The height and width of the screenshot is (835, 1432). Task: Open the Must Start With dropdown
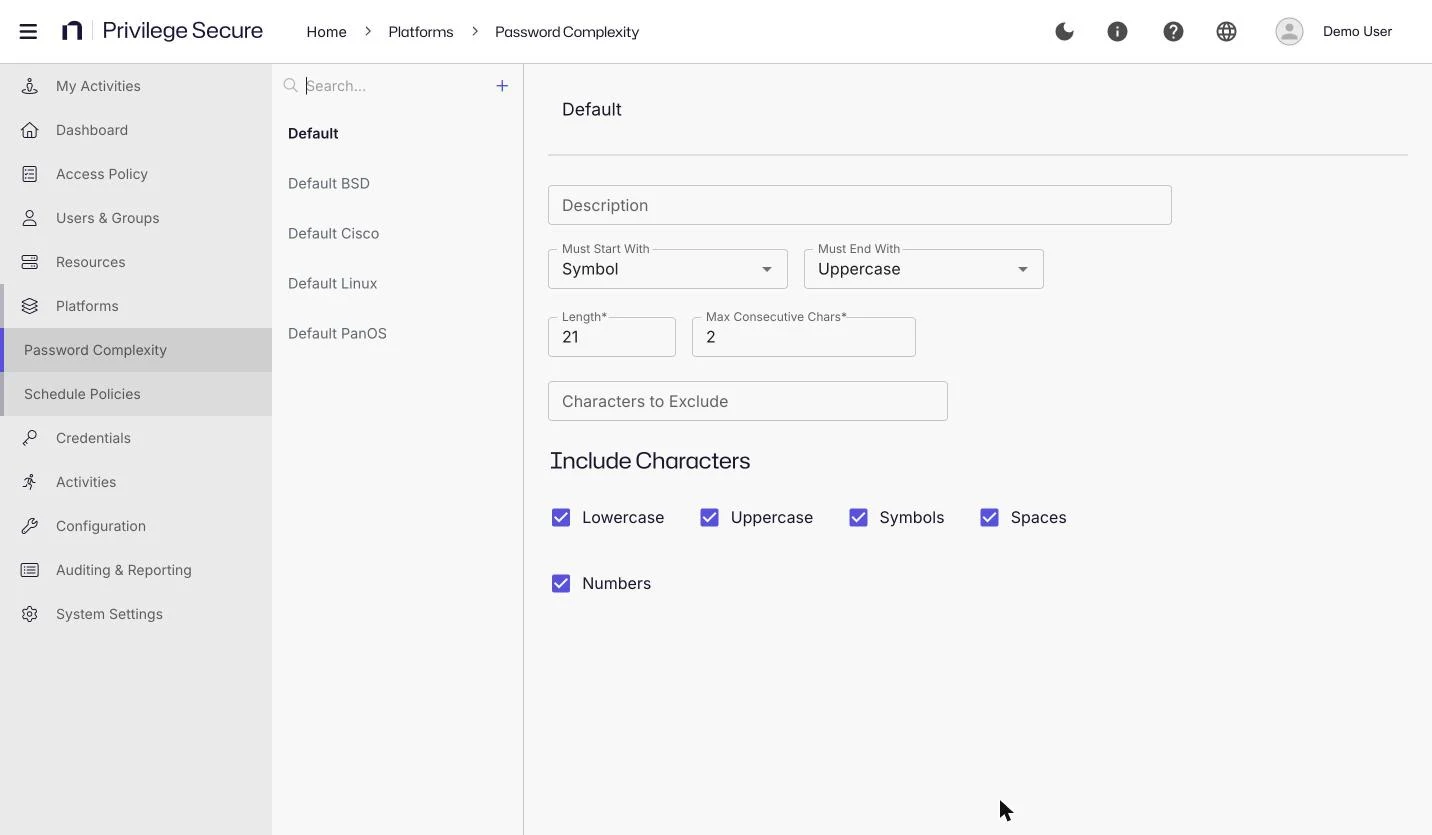(x=668, y=269)
